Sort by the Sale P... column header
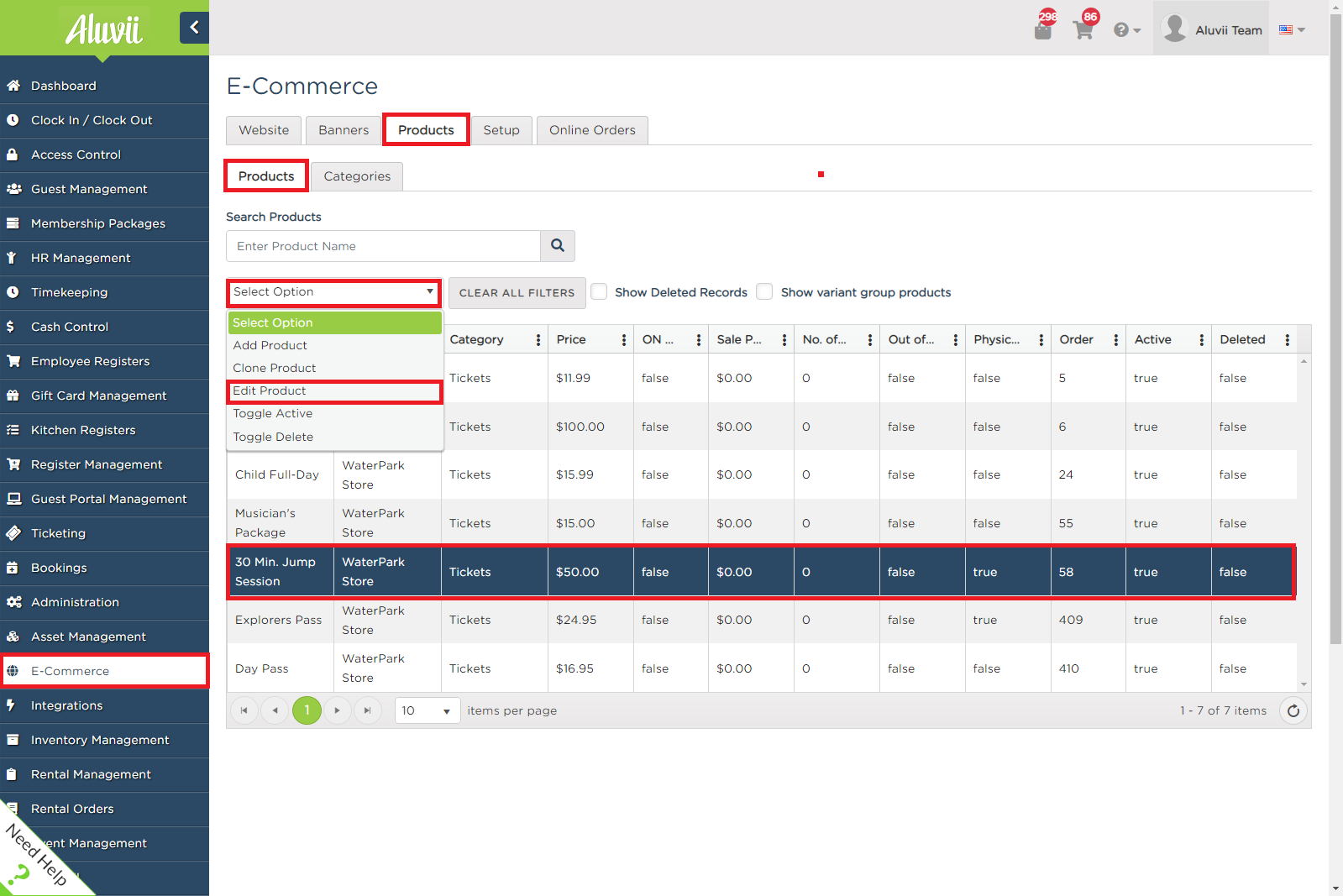 pyautogui.click(x=739, y=339)
